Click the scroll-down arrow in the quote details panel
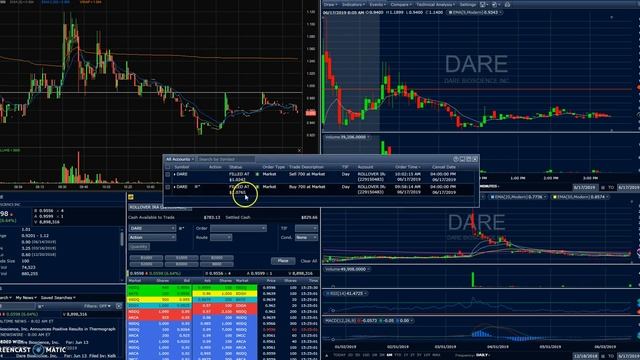The image size is (640, 360). tap(122, 280)
